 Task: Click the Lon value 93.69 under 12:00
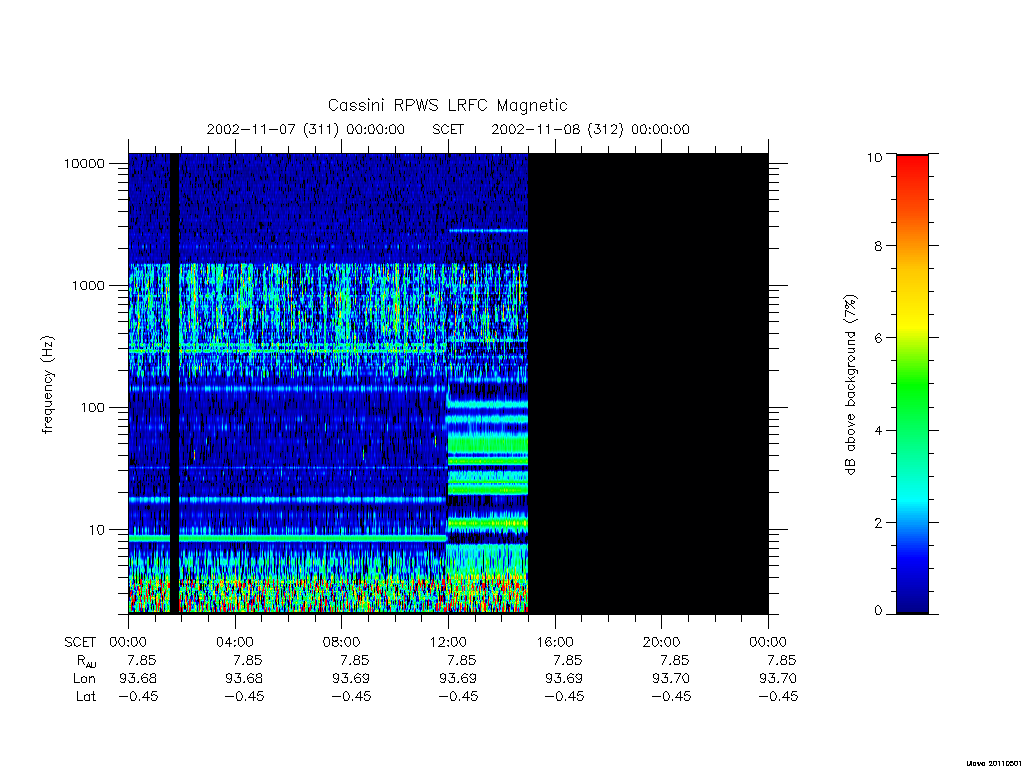tap(457, 679)
